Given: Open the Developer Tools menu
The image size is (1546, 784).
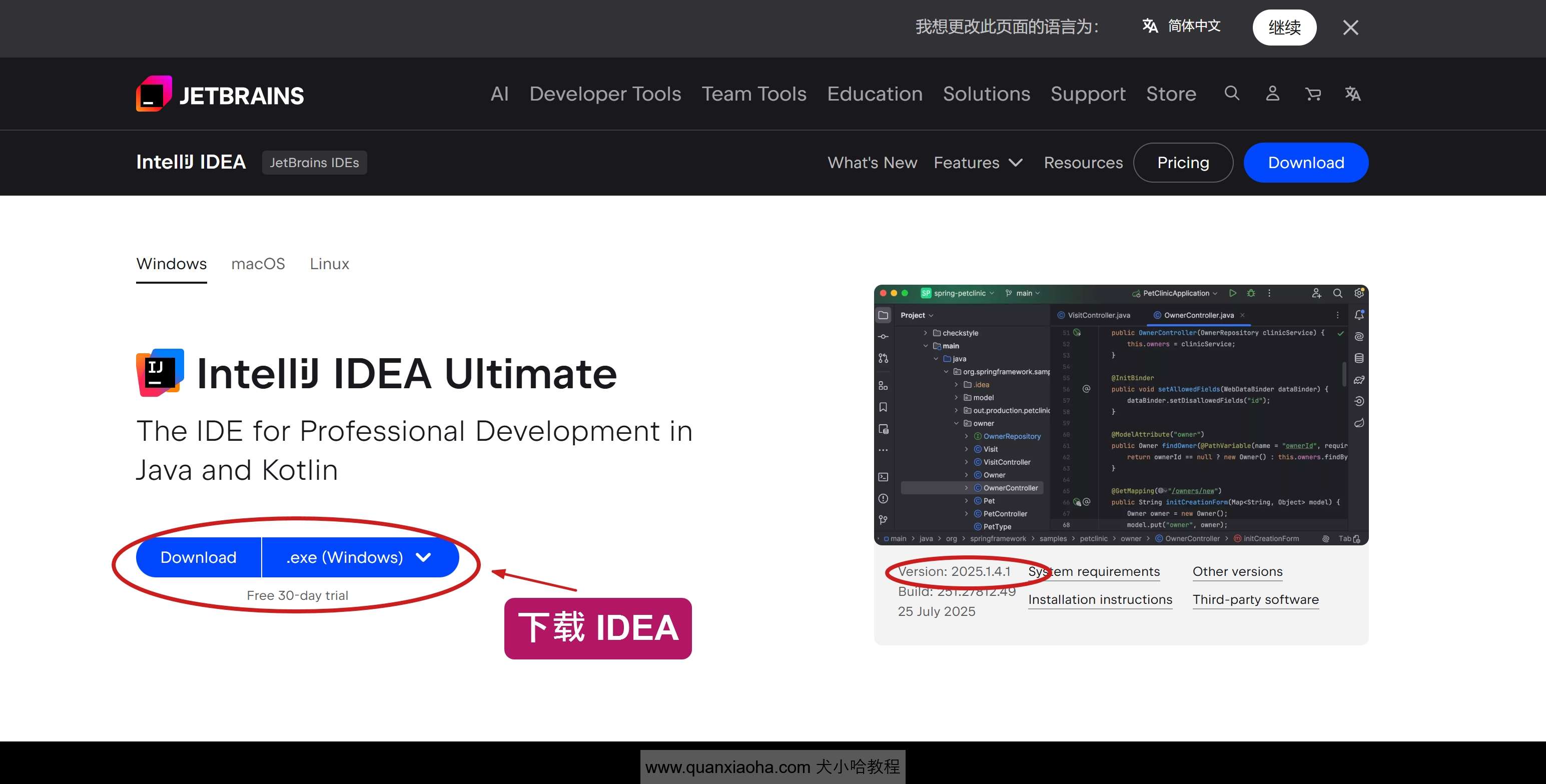Looking at the screenshot, I should tap(605, 94).
